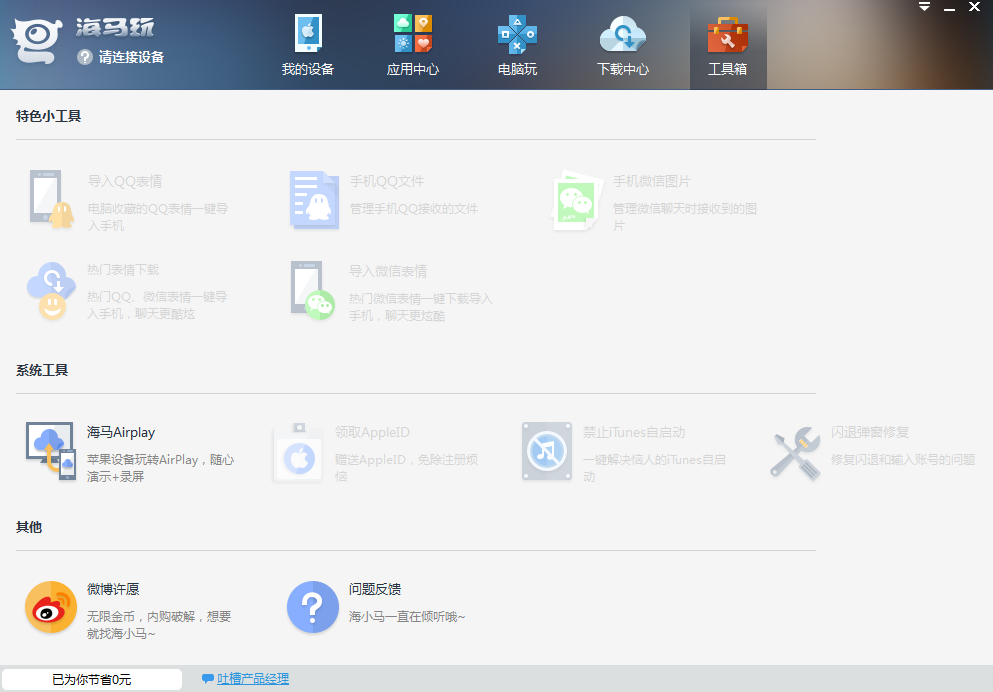Viewport: 993px width, 692px height.
Task: Click the 热门表情下载 title
Action: [x=123, y=270]
